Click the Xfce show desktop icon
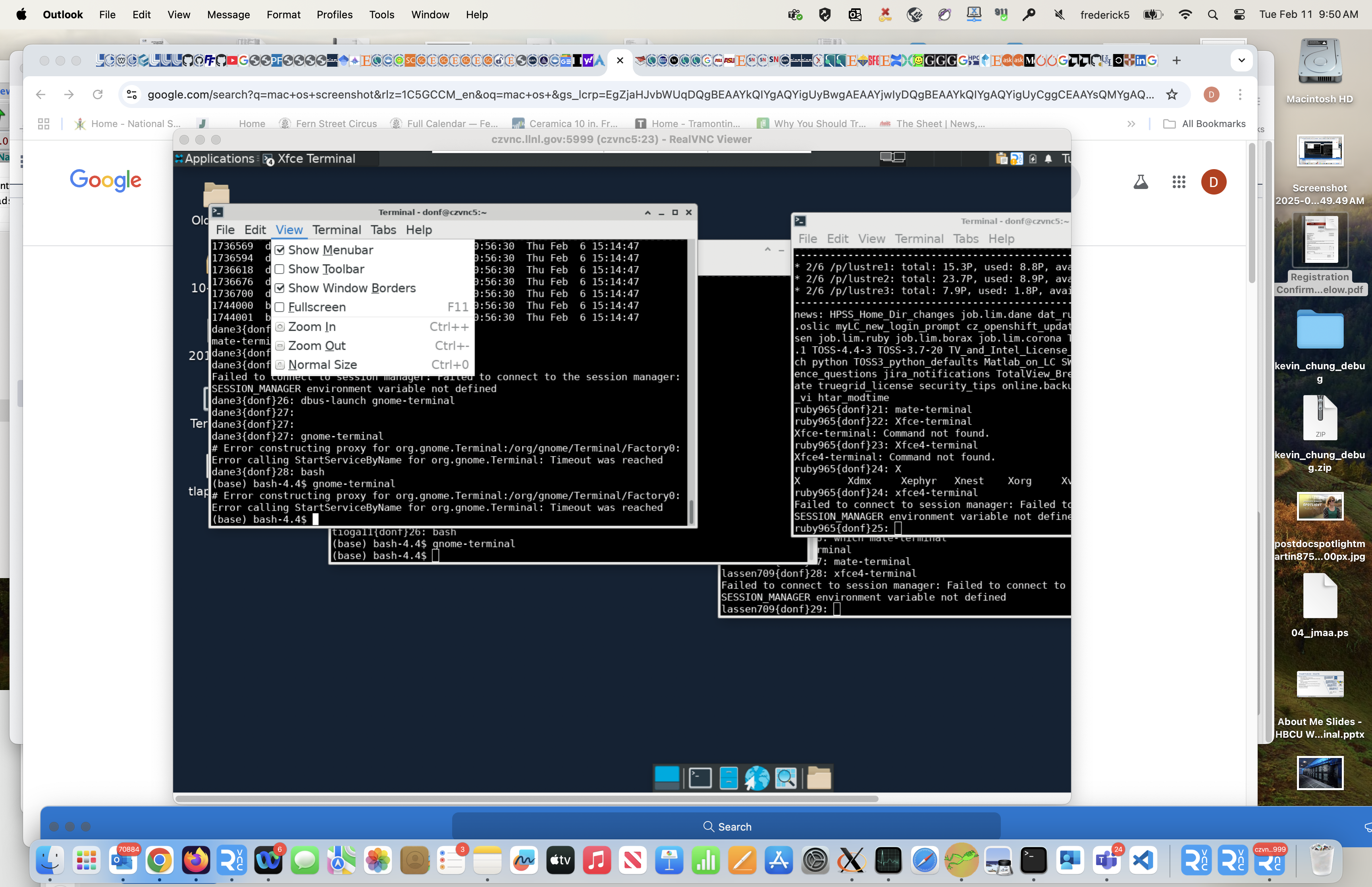The width and height of the screenshot is (1372, 887). click(x=667, y=778)
